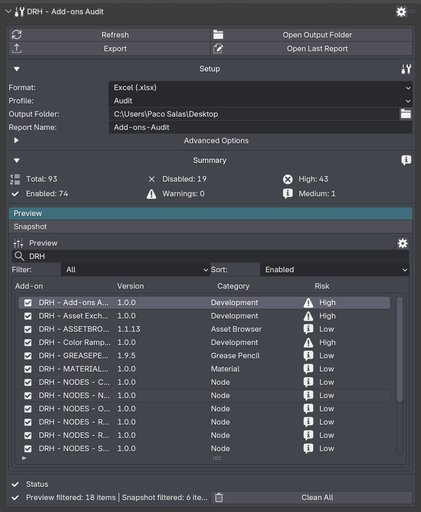Click the Open Output Folder button
Screen dimensions: 421x512
point(312,35)
